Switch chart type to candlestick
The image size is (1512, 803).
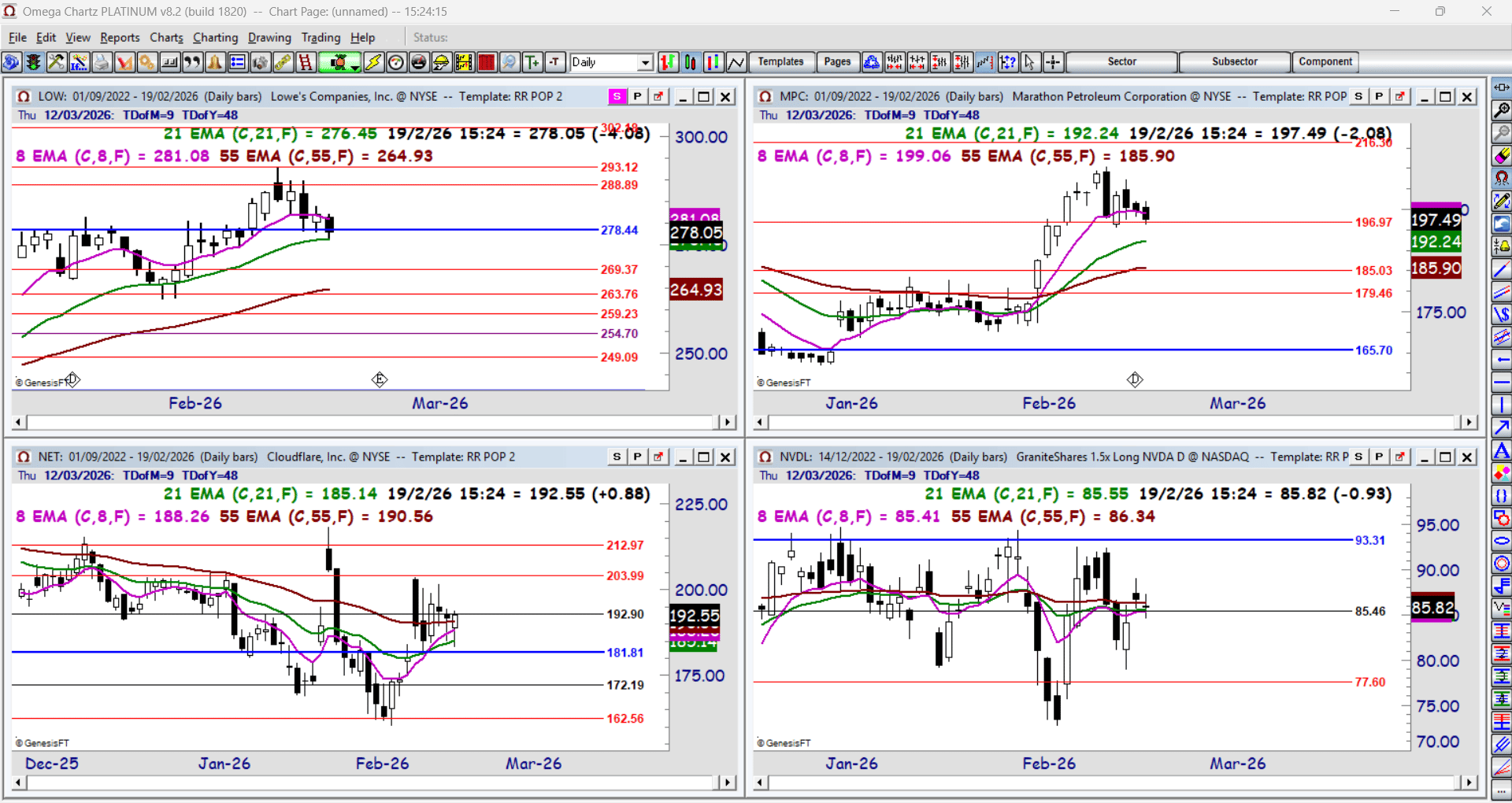tap(691, 62)
